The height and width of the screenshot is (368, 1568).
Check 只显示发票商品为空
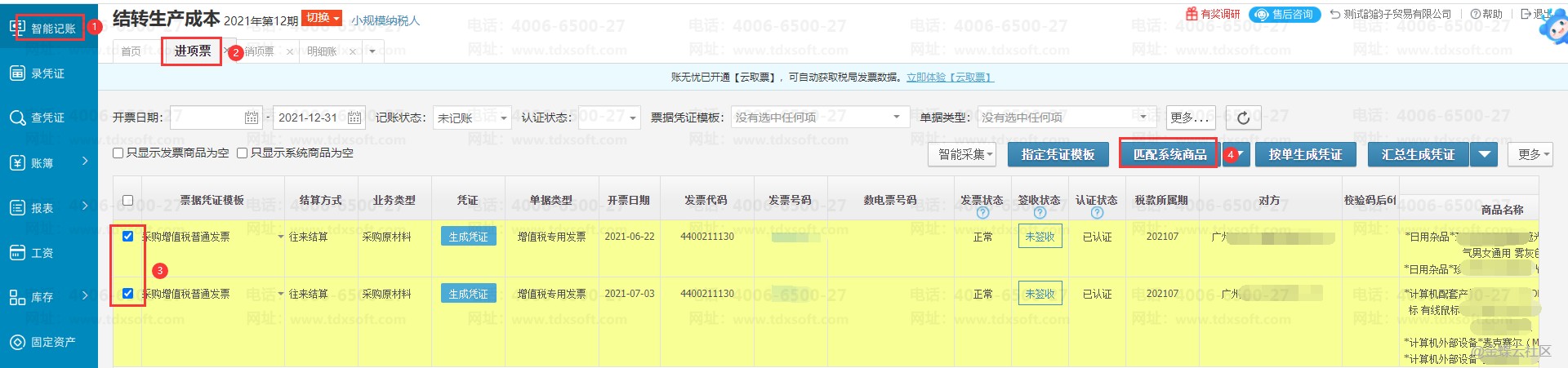(118, 153)
